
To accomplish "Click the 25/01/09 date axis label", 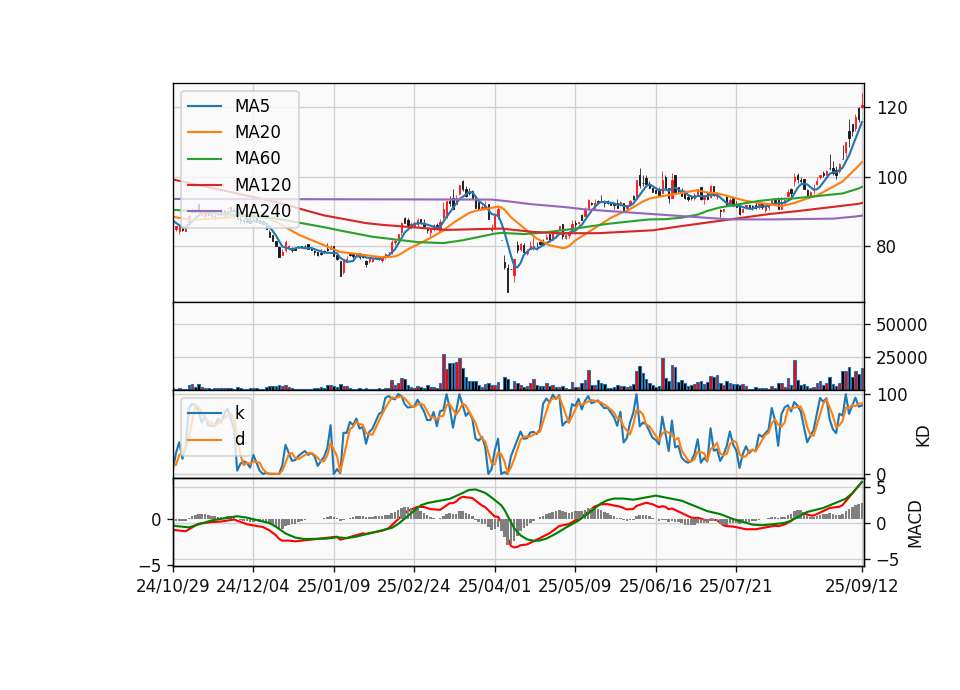I will click(334, 586).
